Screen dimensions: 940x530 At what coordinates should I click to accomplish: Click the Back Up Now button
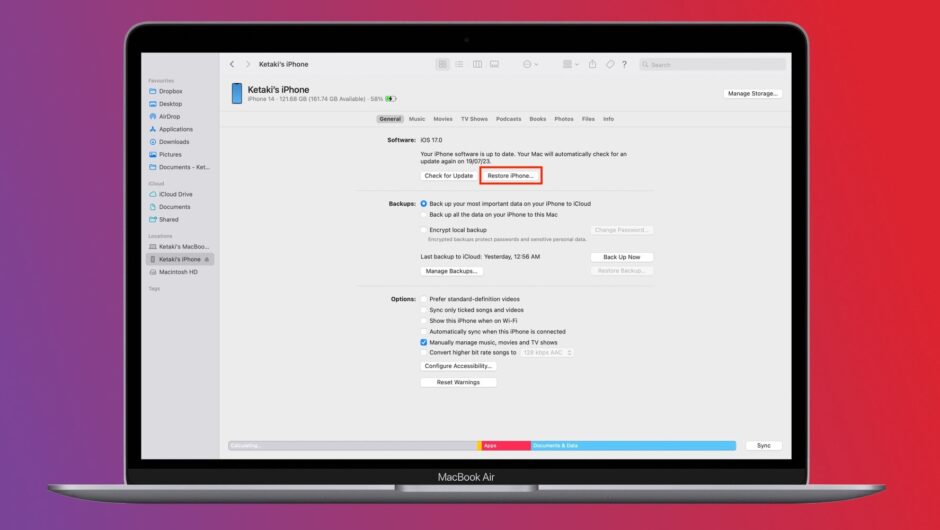pyautogui.click(x=622, y=257)
